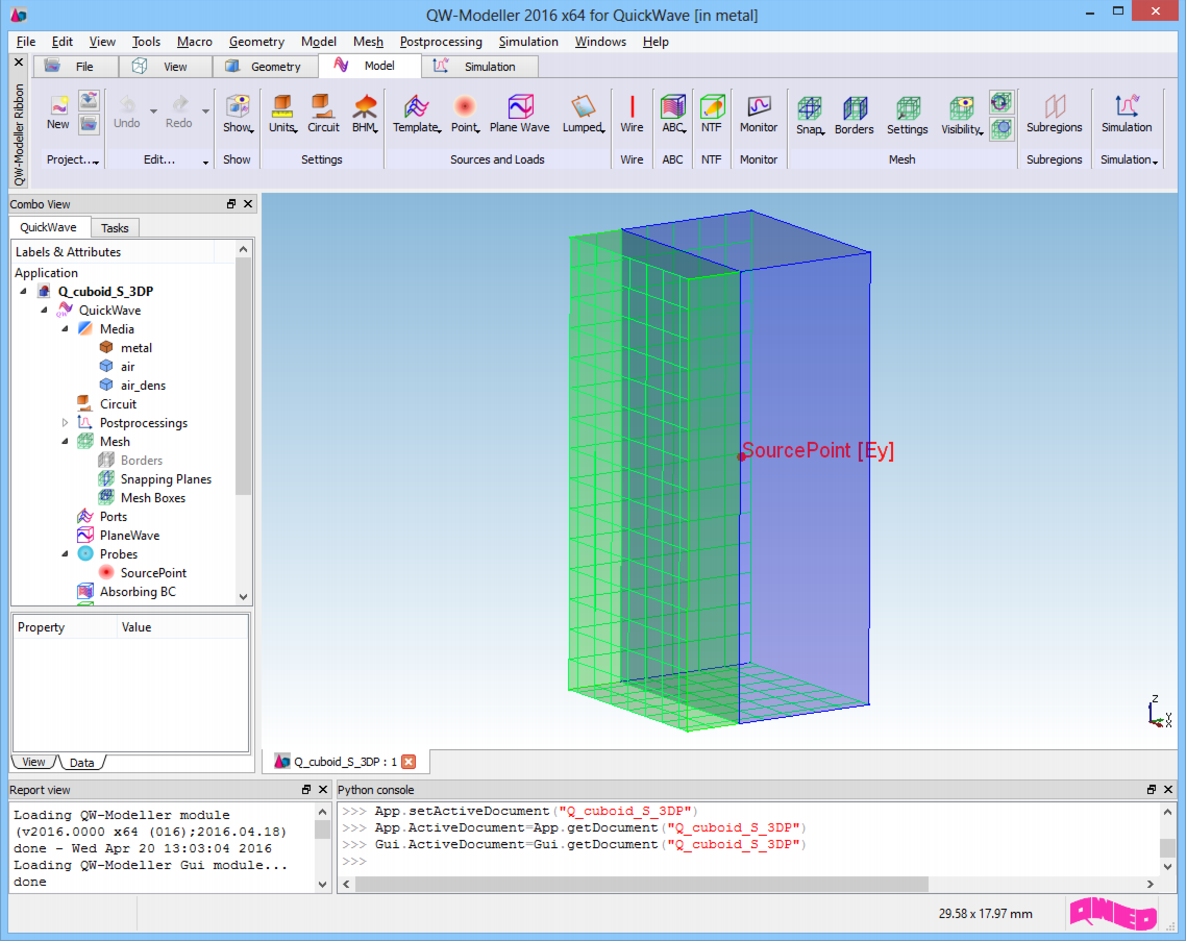This screenshot has width=1187, height=943.
Task: Float the Python console panel
Action: point(1151,789)
